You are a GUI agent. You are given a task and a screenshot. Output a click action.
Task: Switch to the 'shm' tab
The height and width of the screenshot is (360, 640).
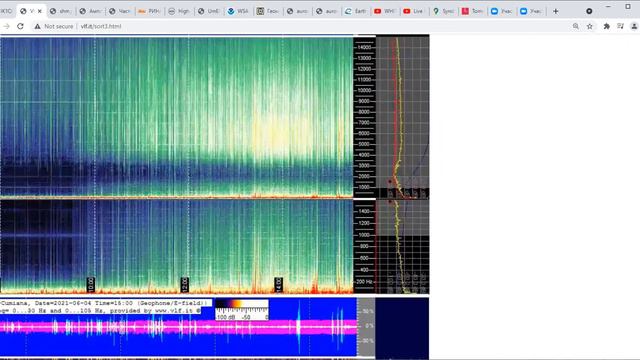(x=60, y=11)
